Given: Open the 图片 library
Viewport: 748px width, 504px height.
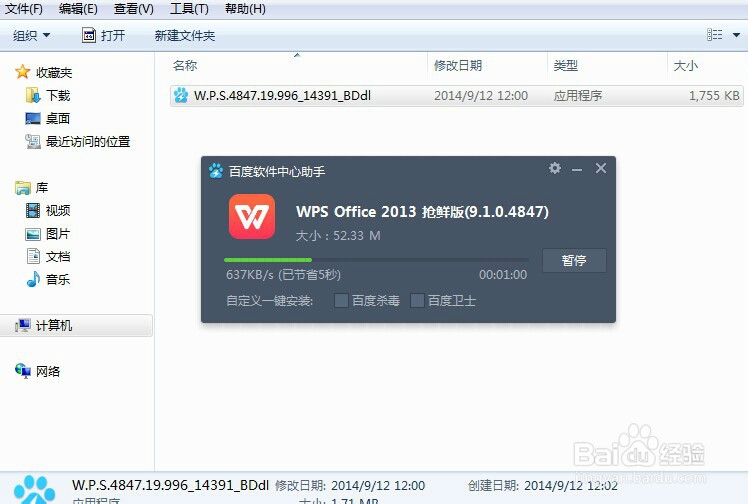Looking at the screenshot, I should coord(58,234).
